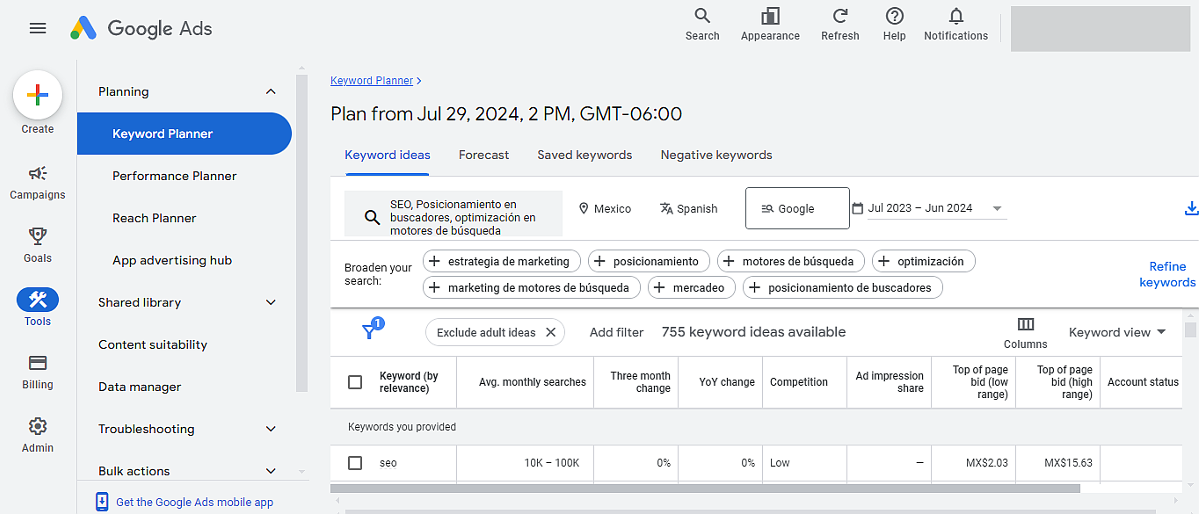Click Get the Google Ads mobile app

point(194,503)
